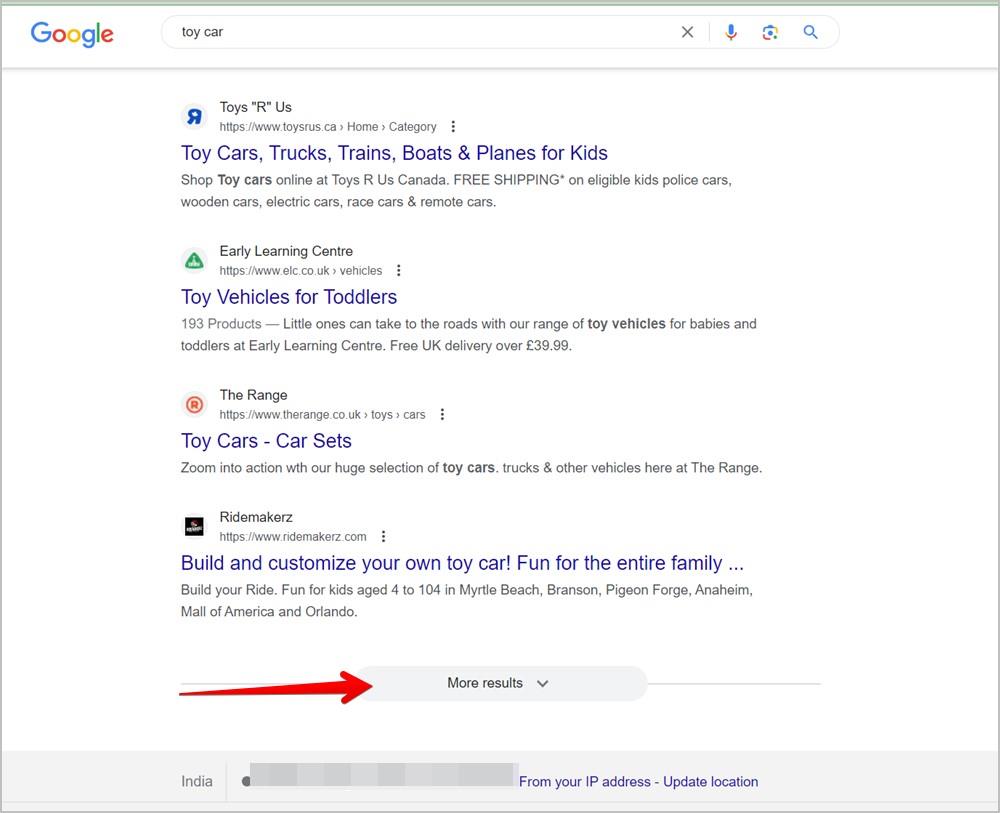Open 'Toy Cars - Car Sets' result
This screenshot has height=813, width=1000.
point(266,441)
